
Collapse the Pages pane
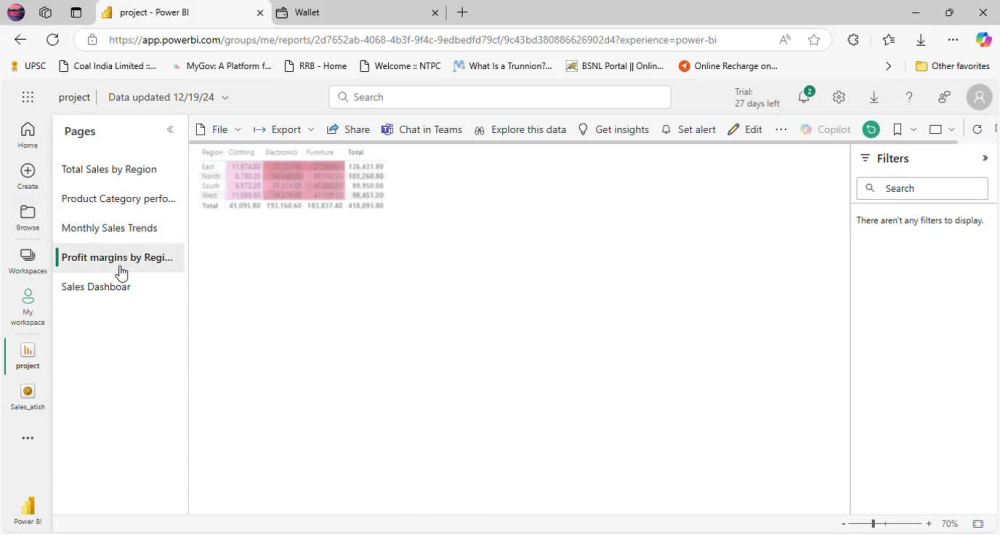170,129
